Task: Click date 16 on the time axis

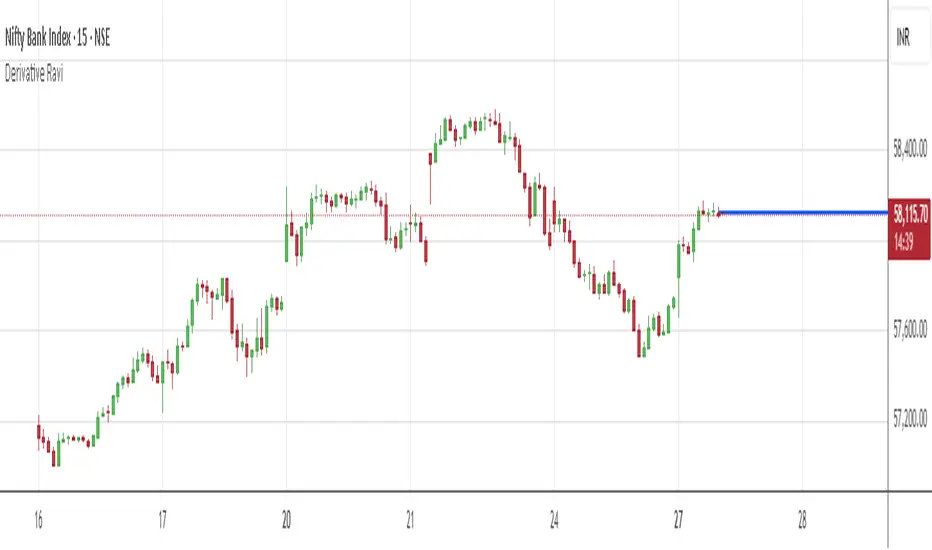Action: coord(38,520)
